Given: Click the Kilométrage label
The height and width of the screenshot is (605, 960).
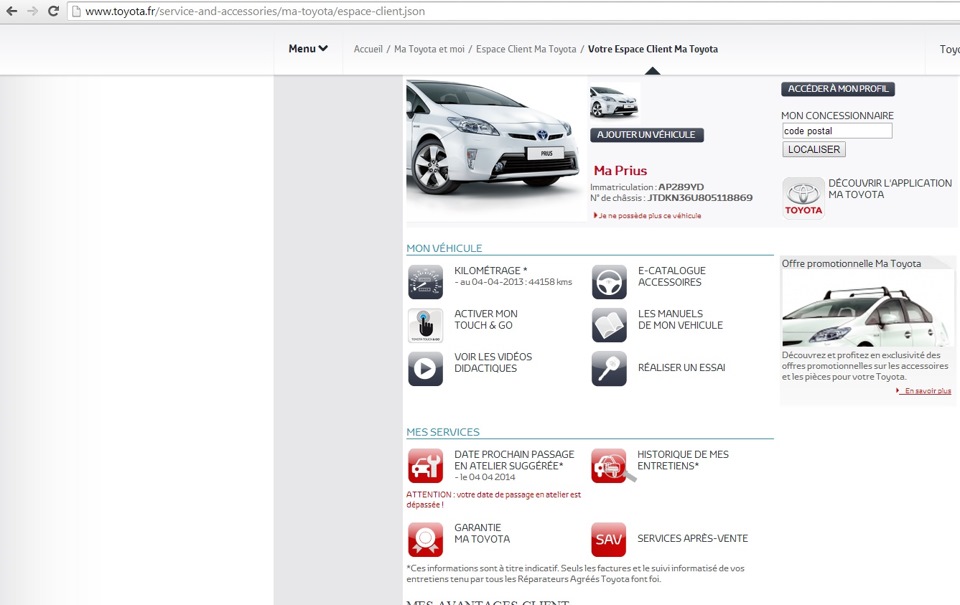Looking at the screenshot, I should (490, 271).
